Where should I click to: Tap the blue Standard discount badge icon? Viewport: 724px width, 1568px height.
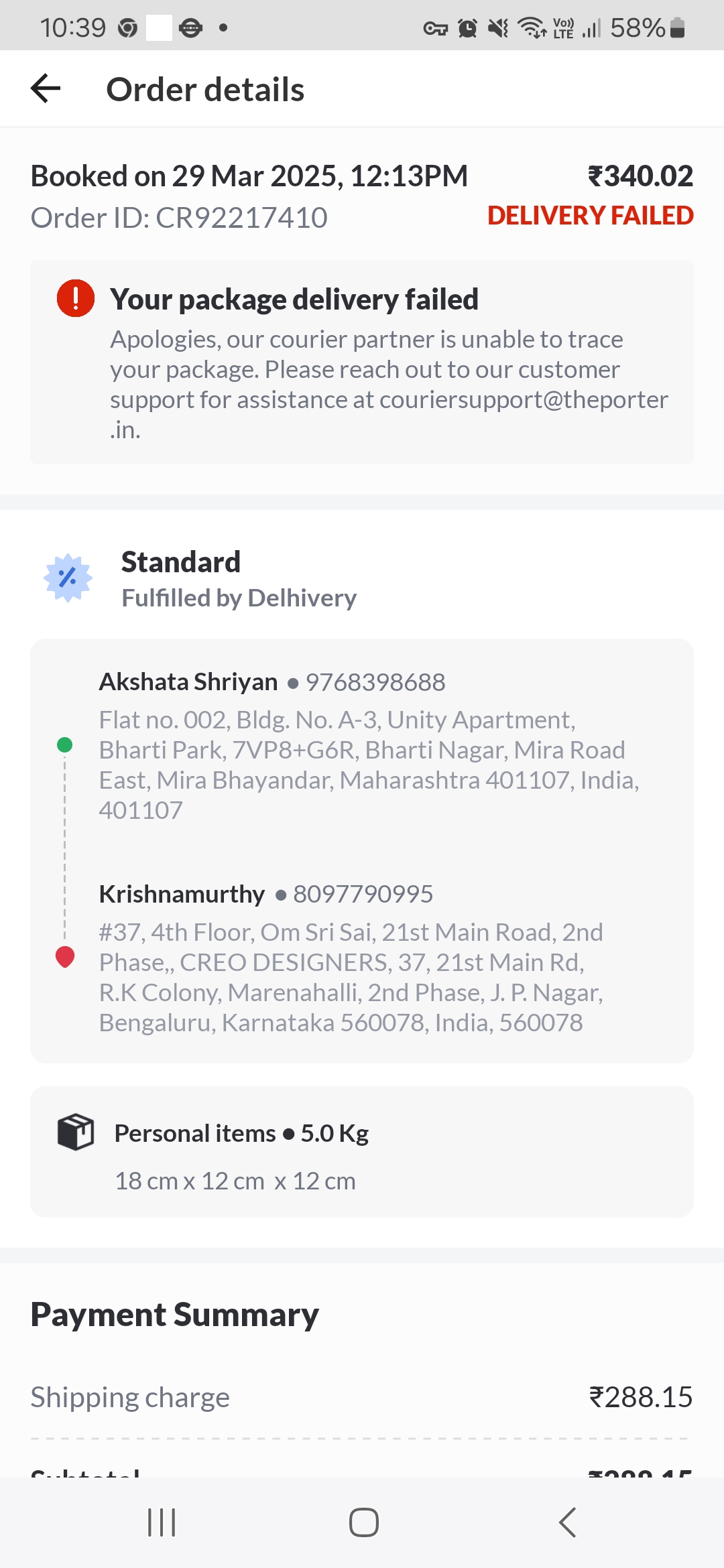coord(68,578)
